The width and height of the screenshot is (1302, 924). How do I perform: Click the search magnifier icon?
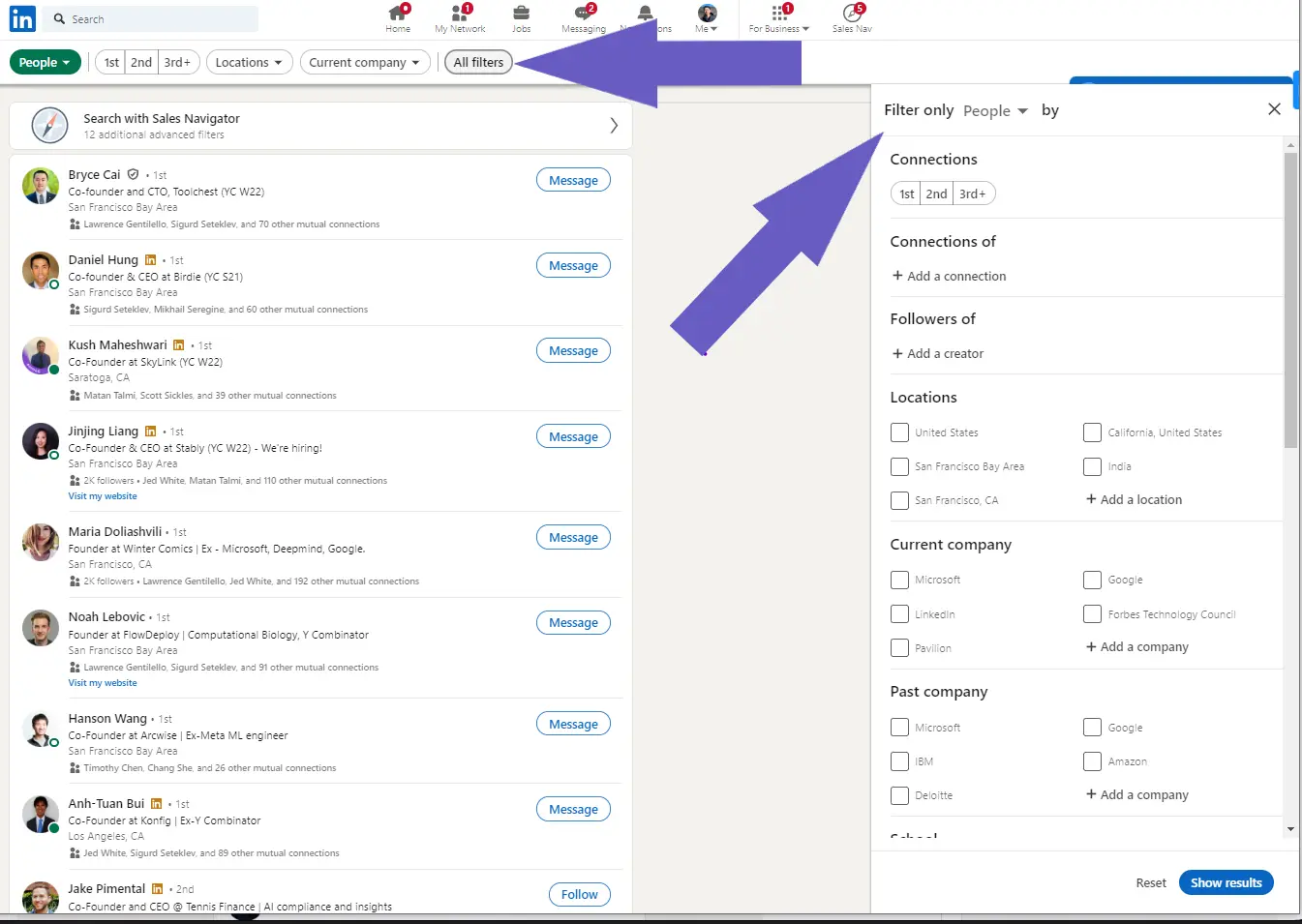click(60, 19)
